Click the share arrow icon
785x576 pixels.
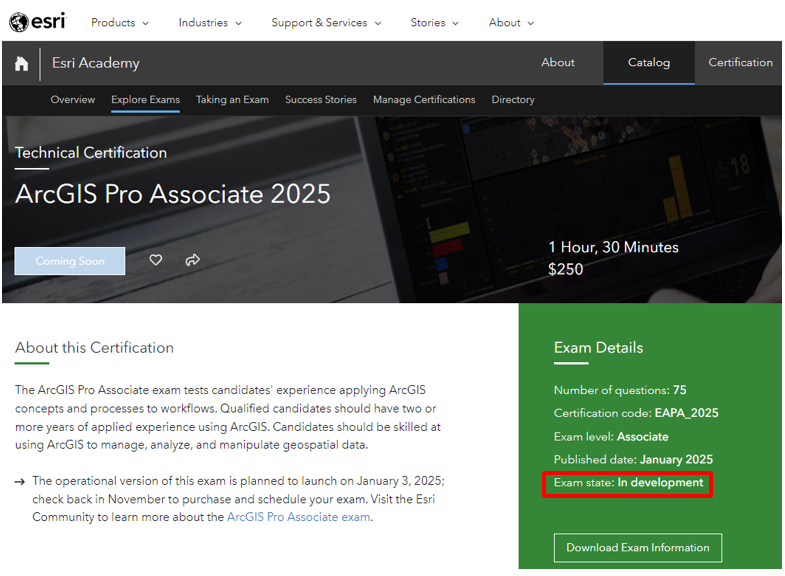tap(193, 260)
